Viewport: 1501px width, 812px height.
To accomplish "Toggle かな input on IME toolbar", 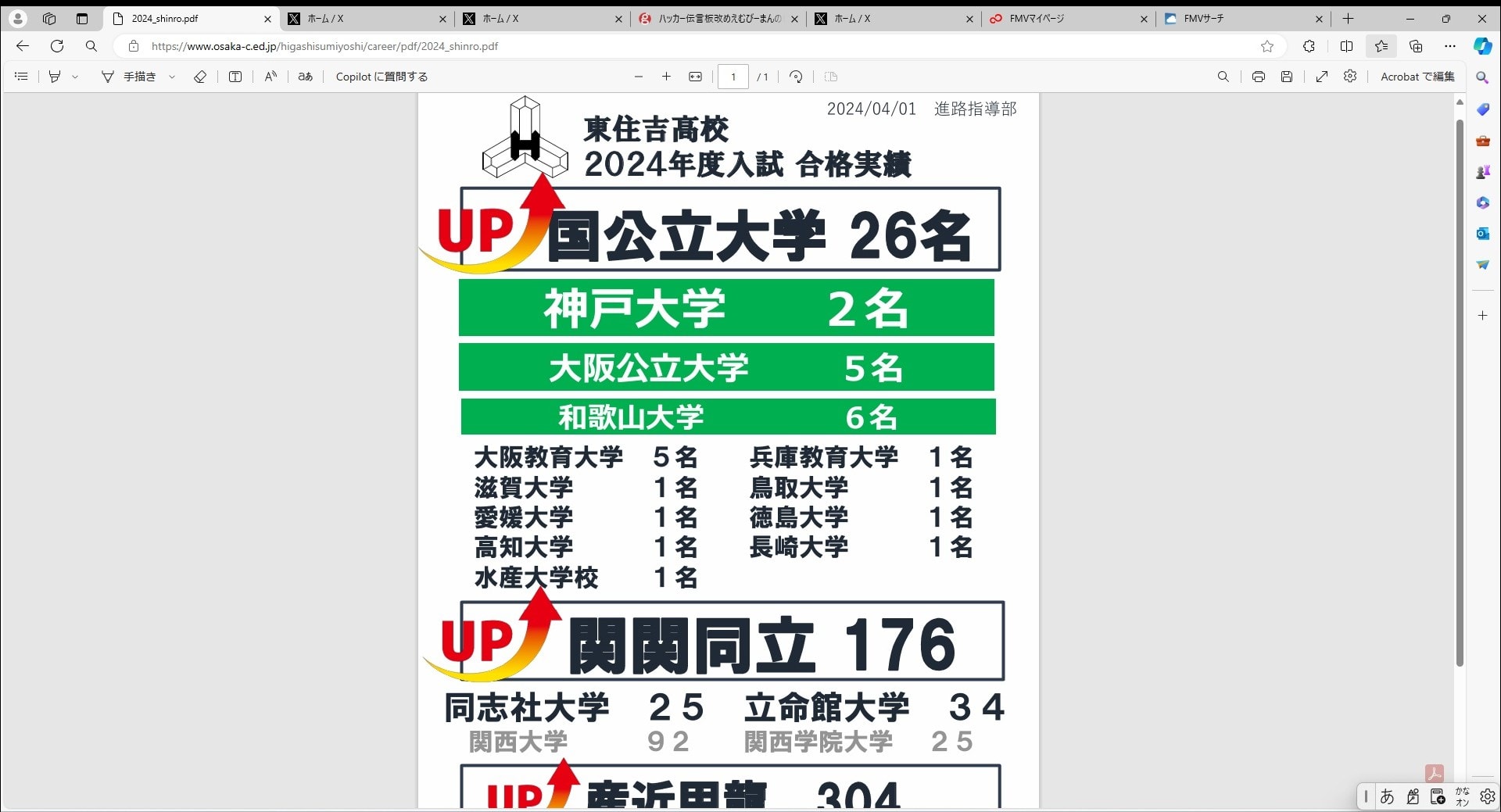I will 1462,796.
